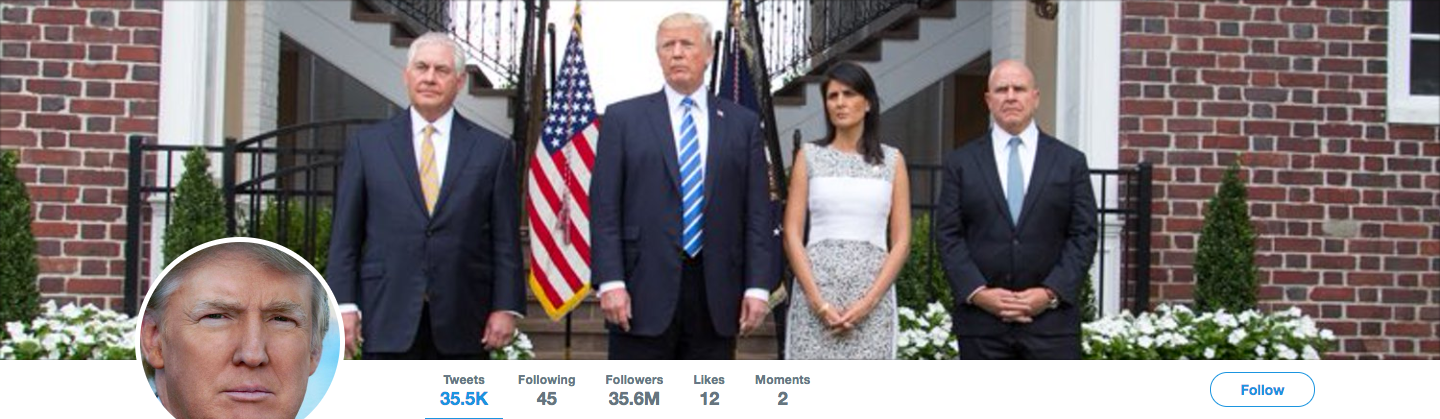Open the circular profile avatar photo

click(x=240, y=331)
